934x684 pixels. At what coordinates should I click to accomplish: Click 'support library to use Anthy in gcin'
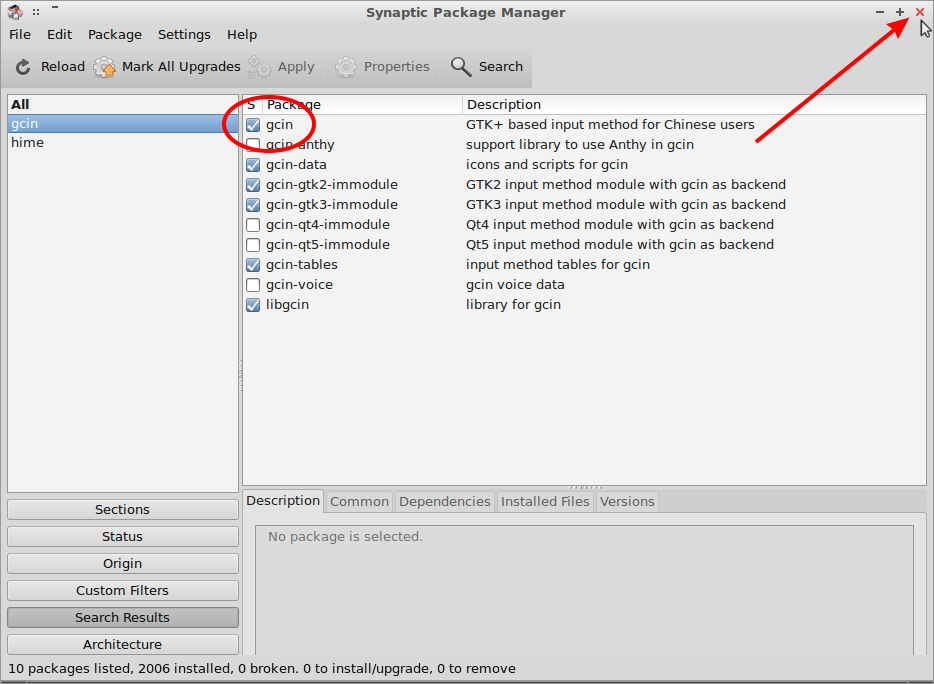(x=580, y=145)
